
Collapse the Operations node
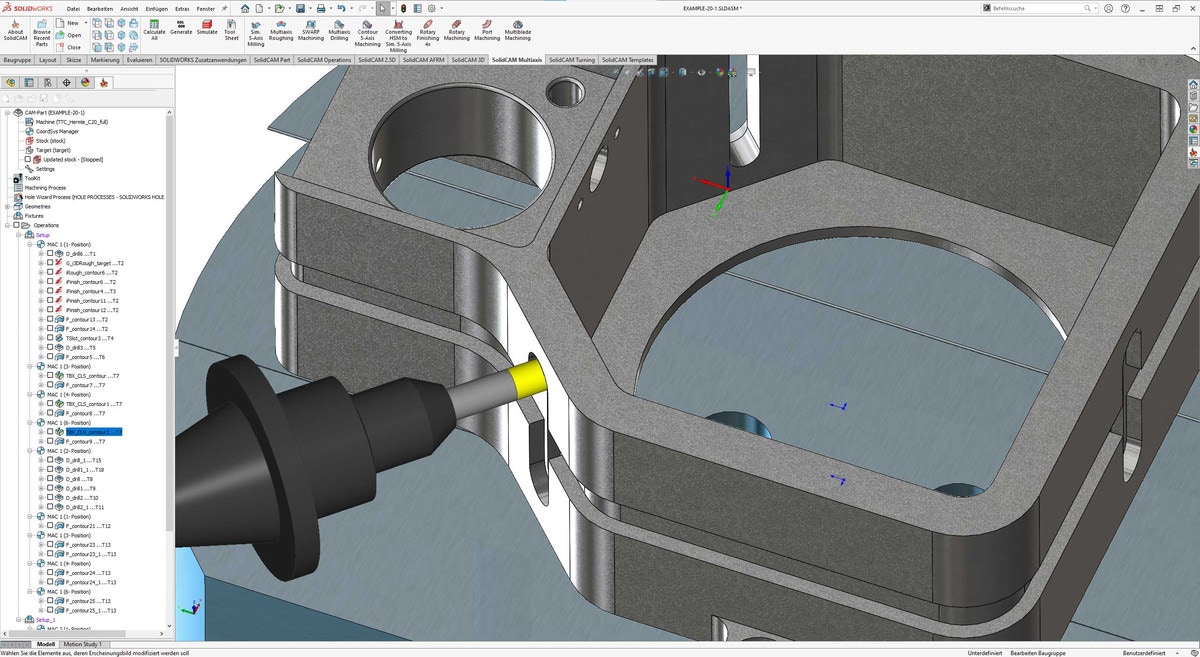point(6,225)
